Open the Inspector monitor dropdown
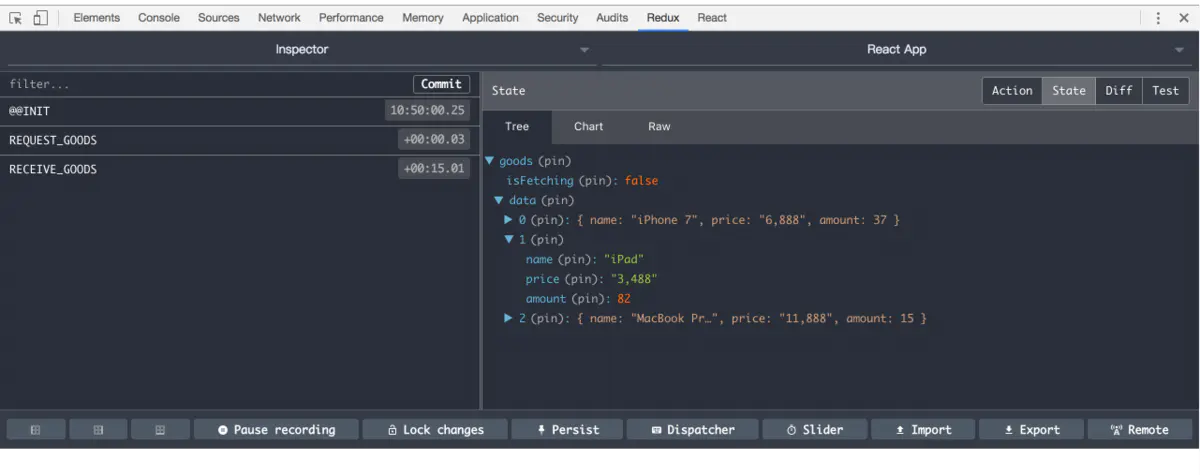 301,49
